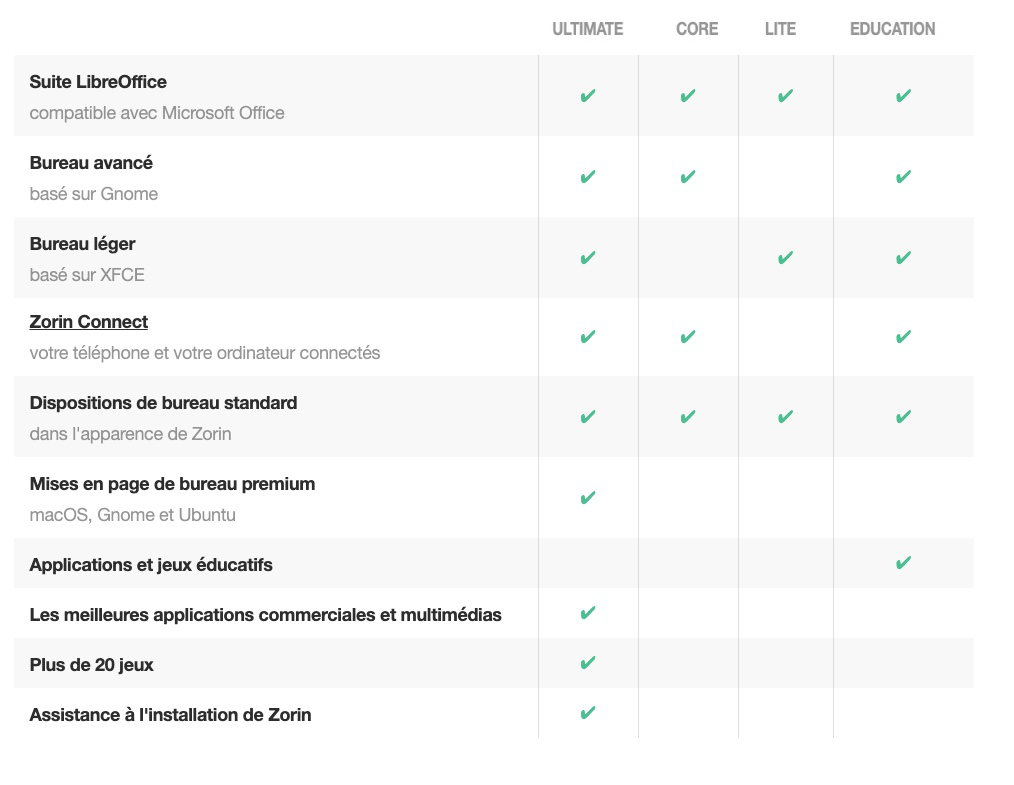Click Lite checkmark for Bureau léger

[785, 258]
